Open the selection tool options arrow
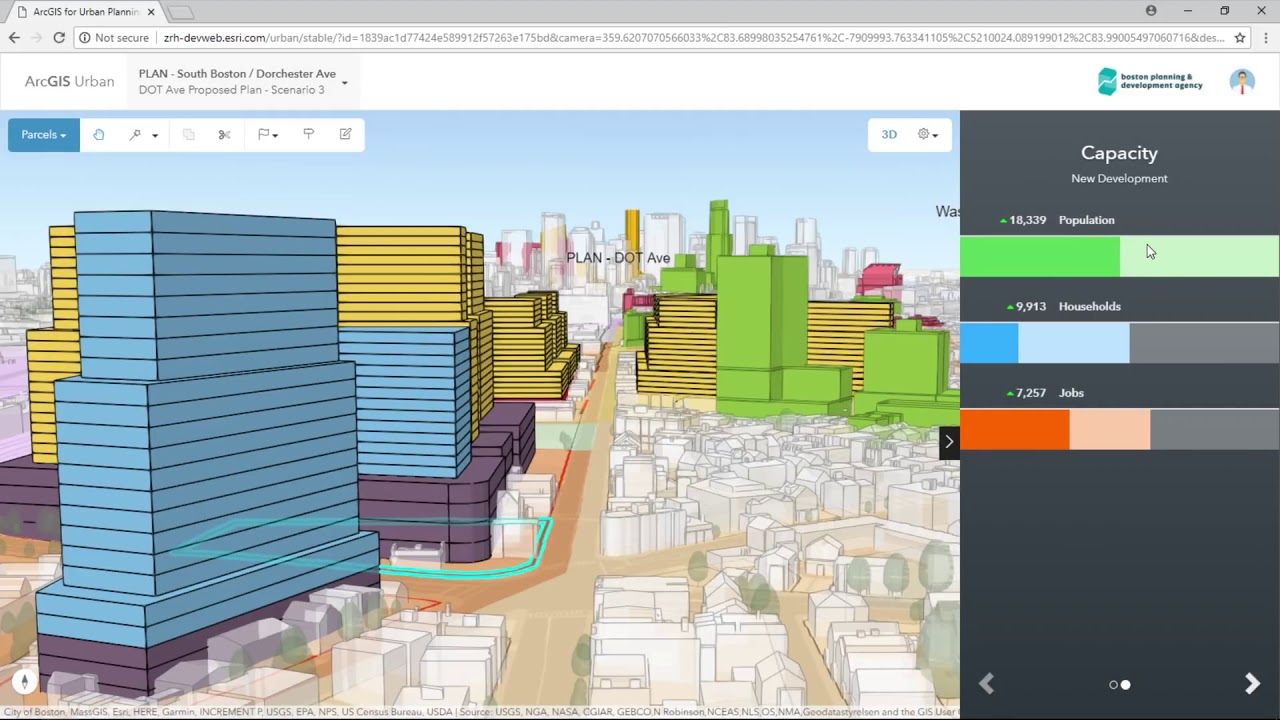 155,135
